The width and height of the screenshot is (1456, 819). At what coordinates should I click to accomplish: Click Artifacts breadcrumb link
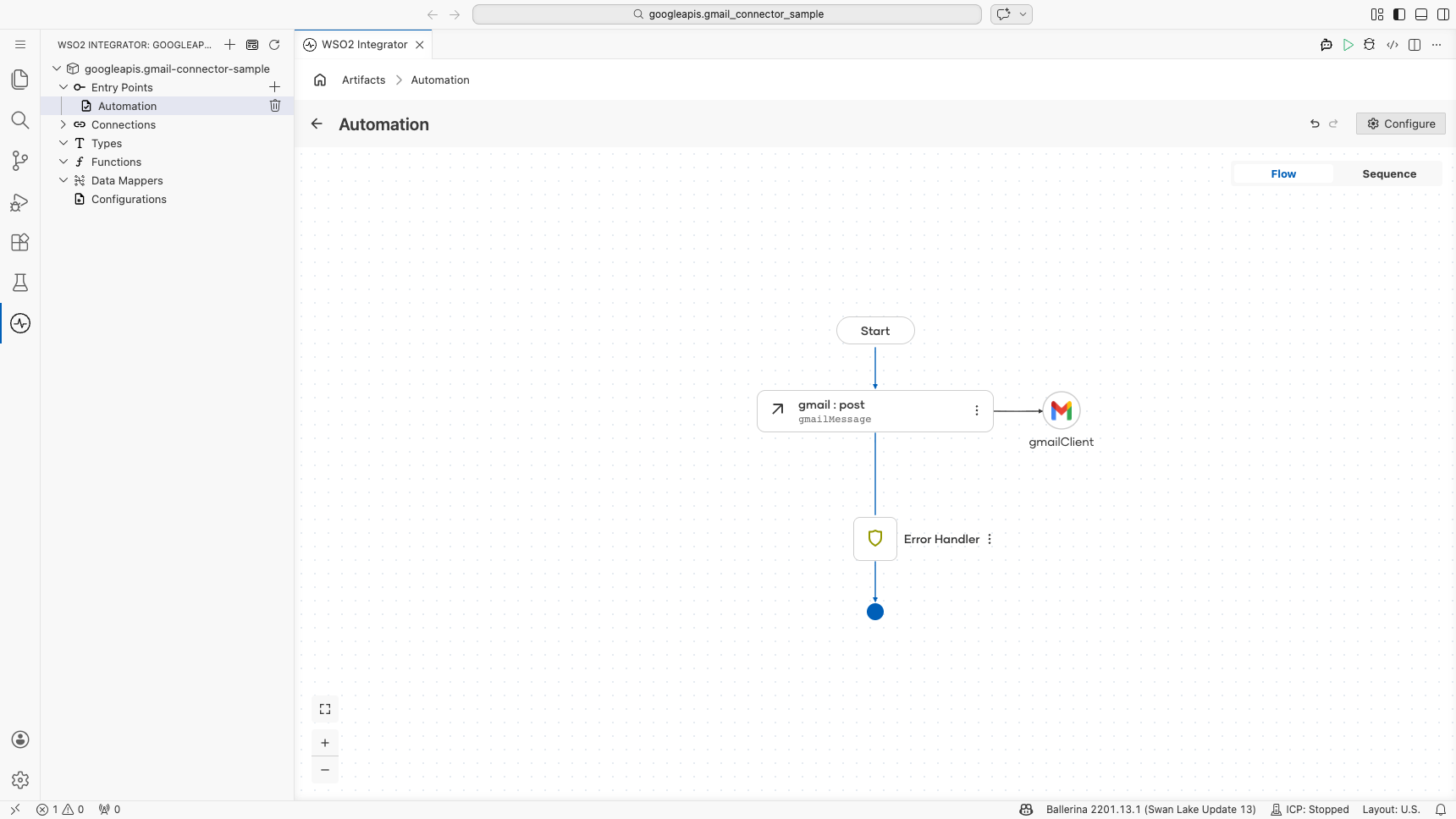[x=364, y=80]
